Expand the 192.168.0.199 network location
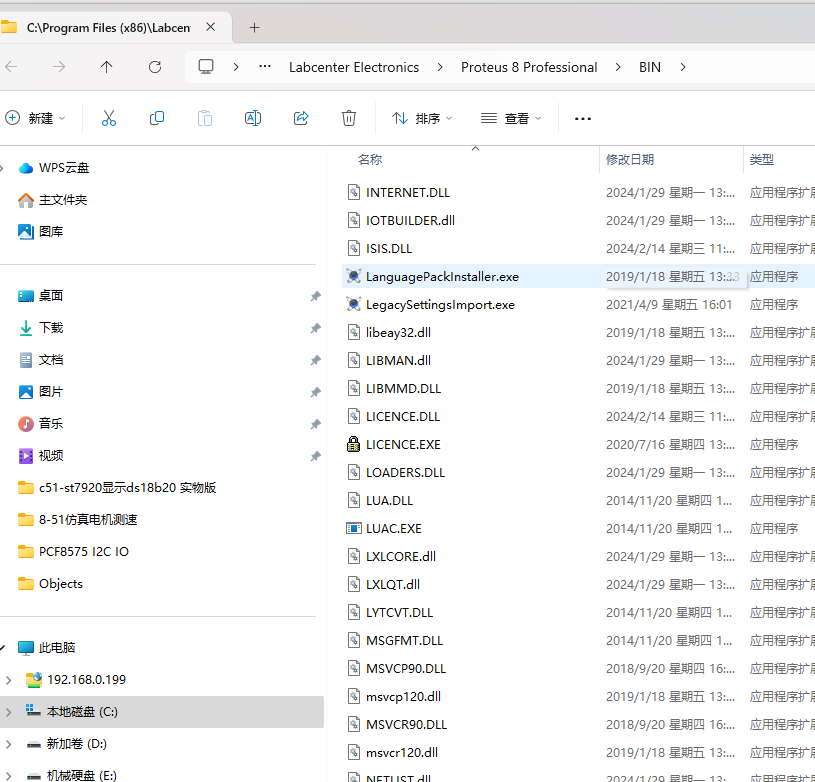The image size is (815, 782). point(8,680)
